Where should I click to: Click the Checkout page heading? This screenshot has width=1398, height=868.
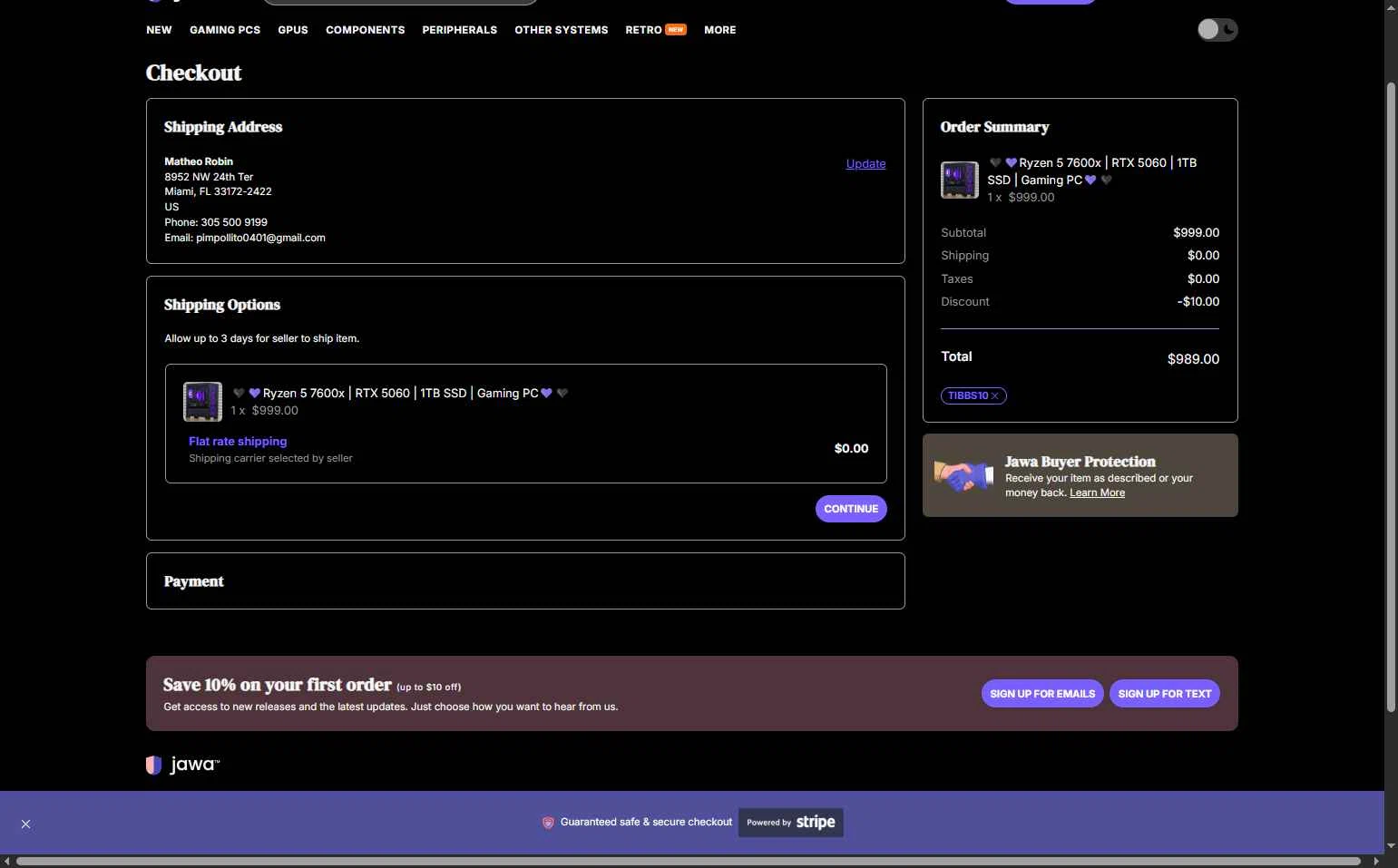click(194, 73)
